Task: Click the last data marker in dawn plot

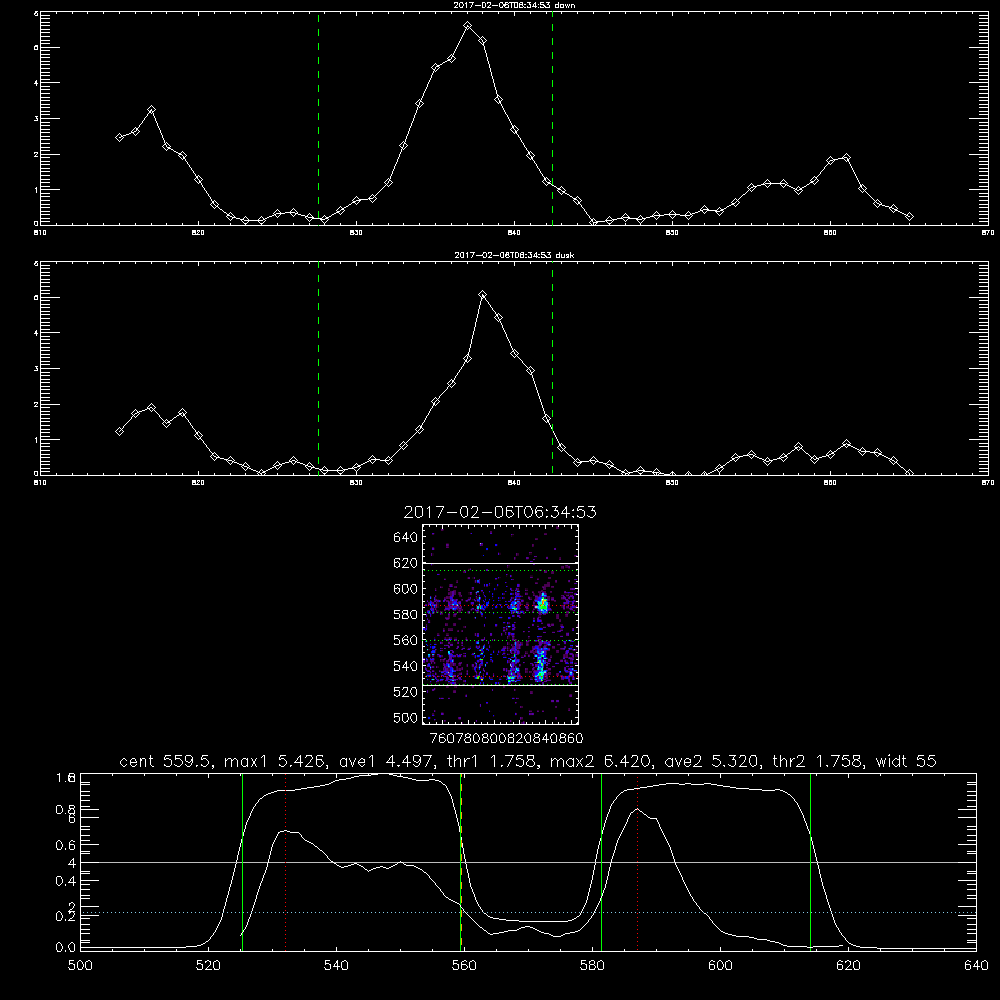Action: pos(909,217)
